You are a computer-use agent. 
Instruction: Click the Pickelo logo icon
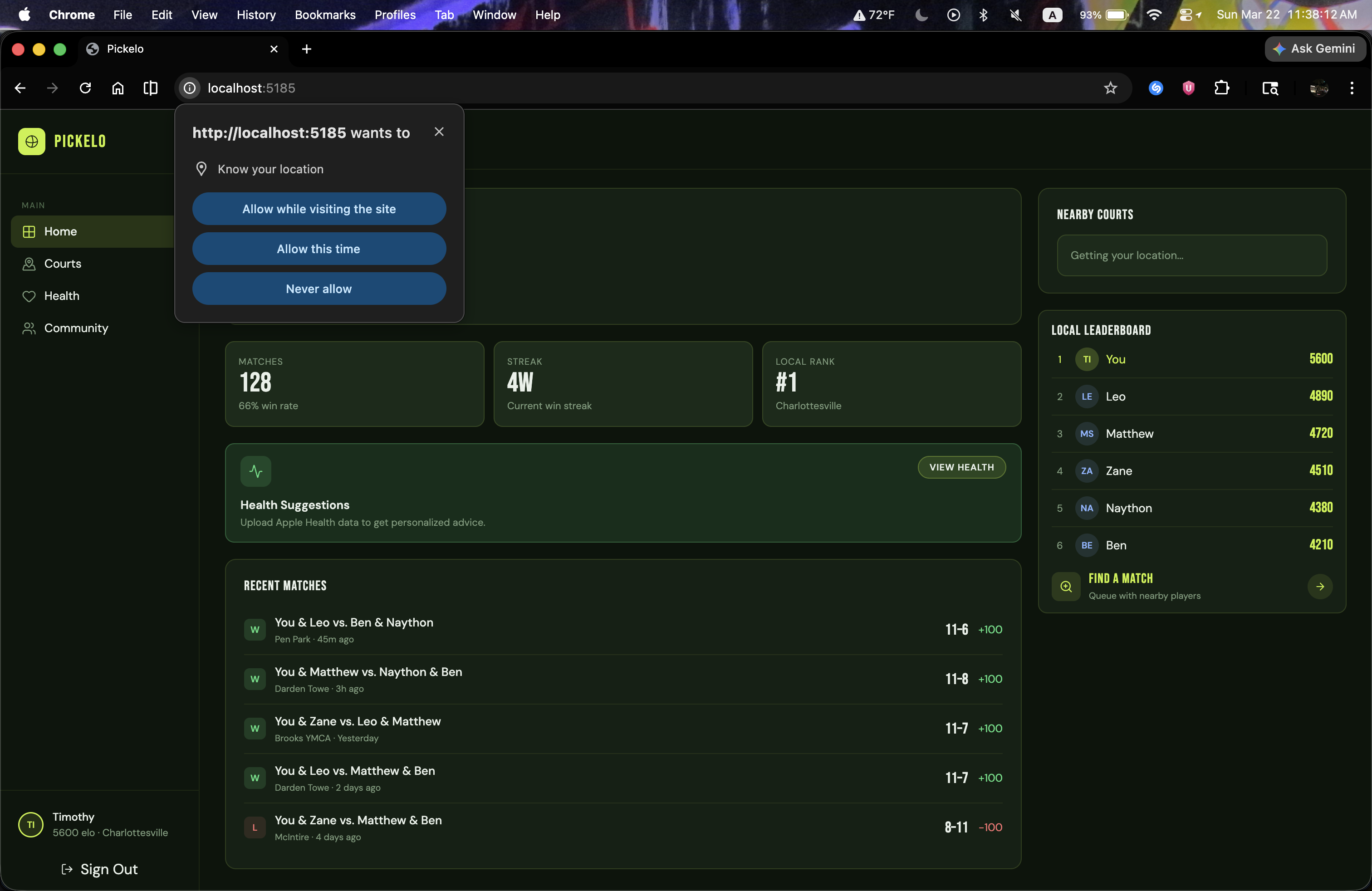click(32, 141)
